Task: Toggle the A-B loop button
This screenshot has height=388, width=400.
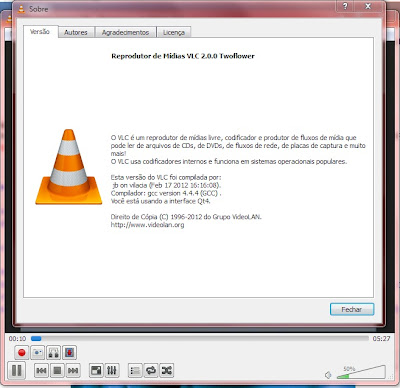Action: [x=53, y=352]
